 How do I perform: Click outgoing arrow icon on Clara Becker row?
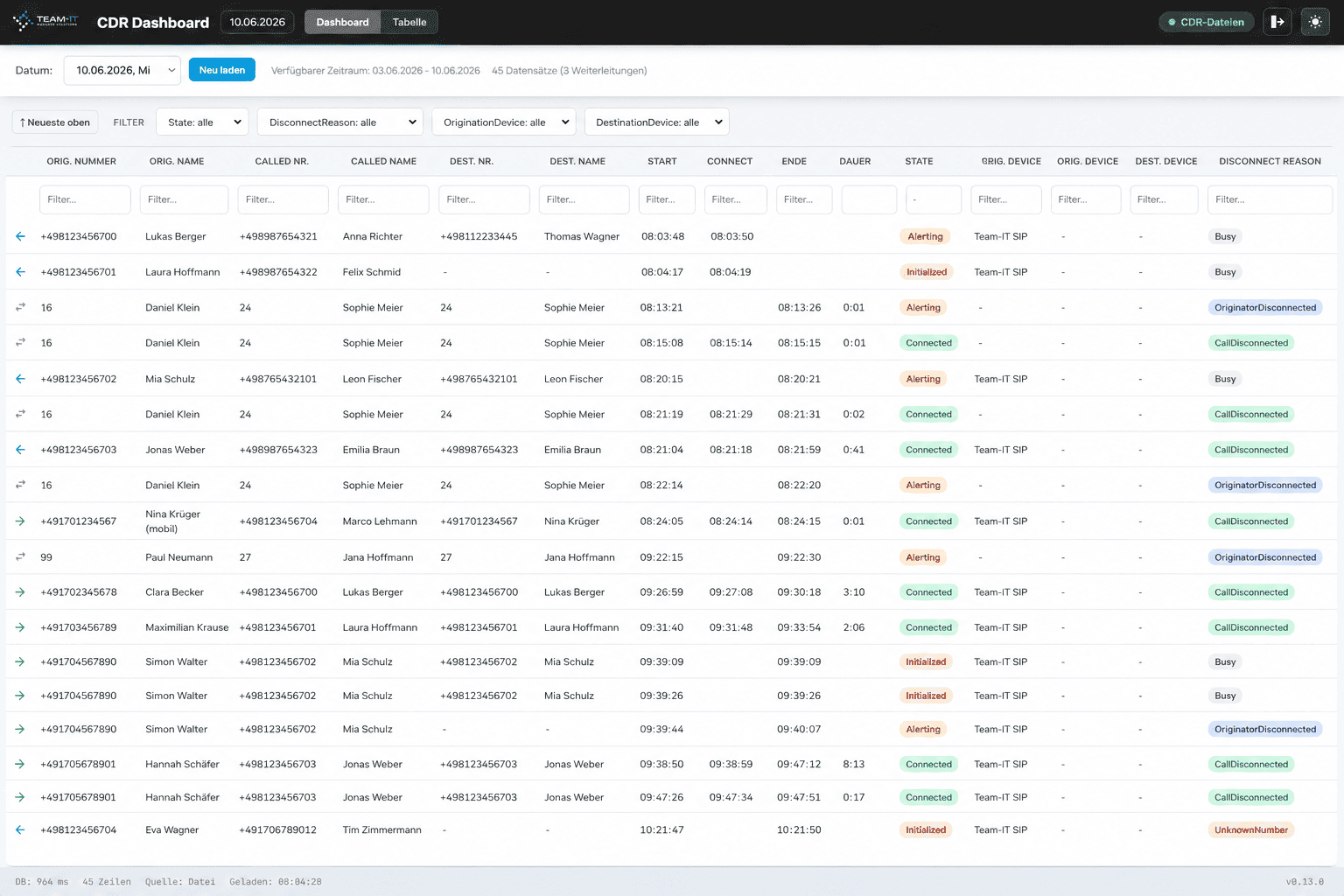click(20, 592)
